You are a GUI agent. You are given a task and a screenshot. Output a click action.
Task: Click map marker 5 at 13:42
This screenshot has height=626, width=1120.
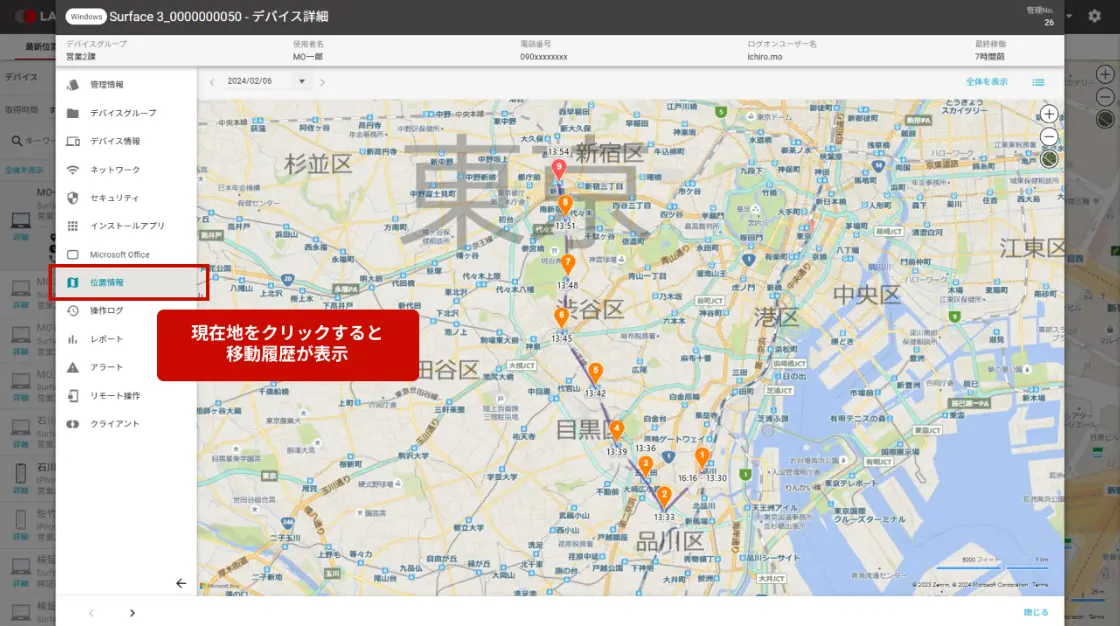pyautogui.click(x=595, y=372)
